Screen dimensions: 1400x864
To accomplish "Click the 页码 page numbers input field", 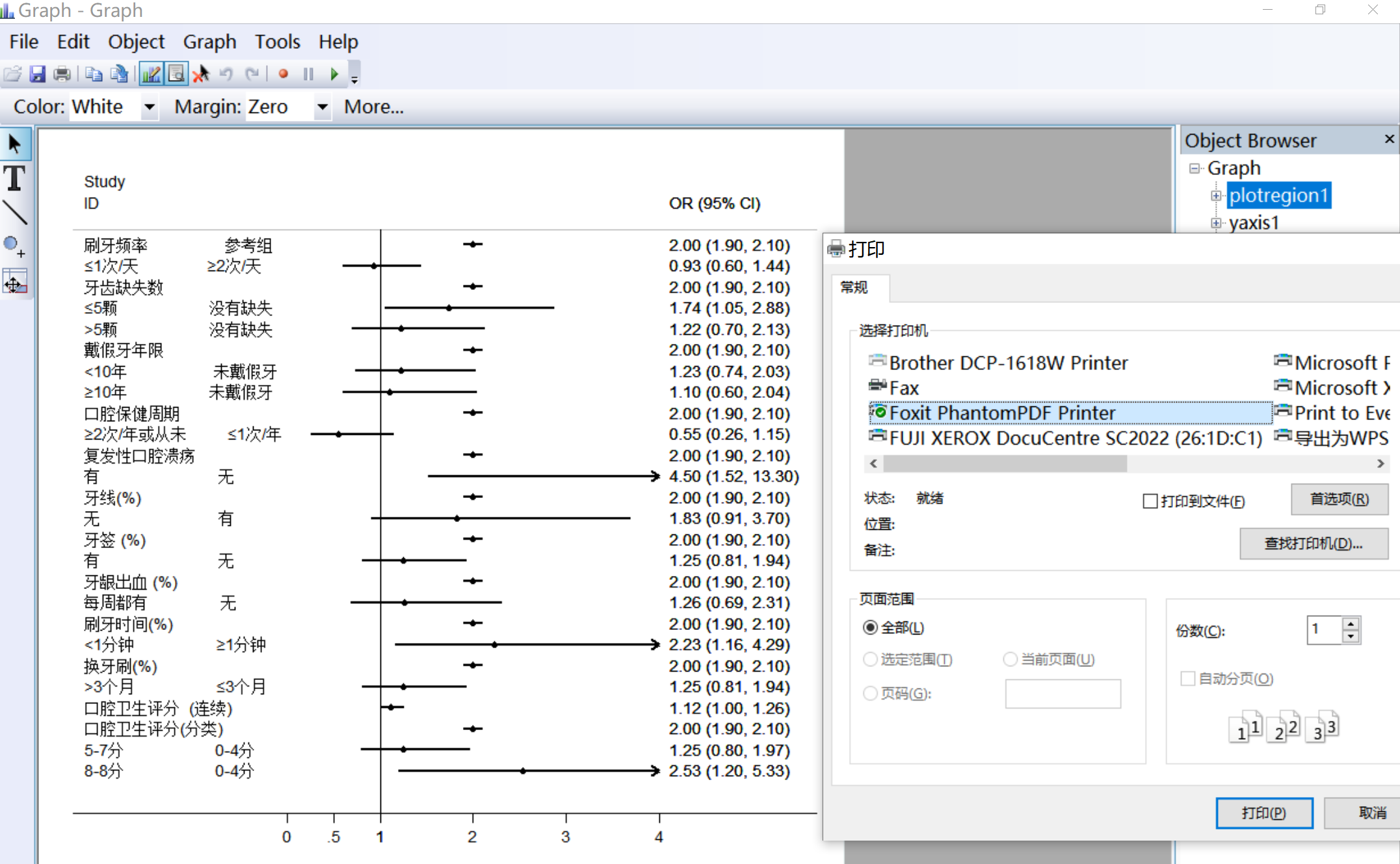I will click(1063, 694).
